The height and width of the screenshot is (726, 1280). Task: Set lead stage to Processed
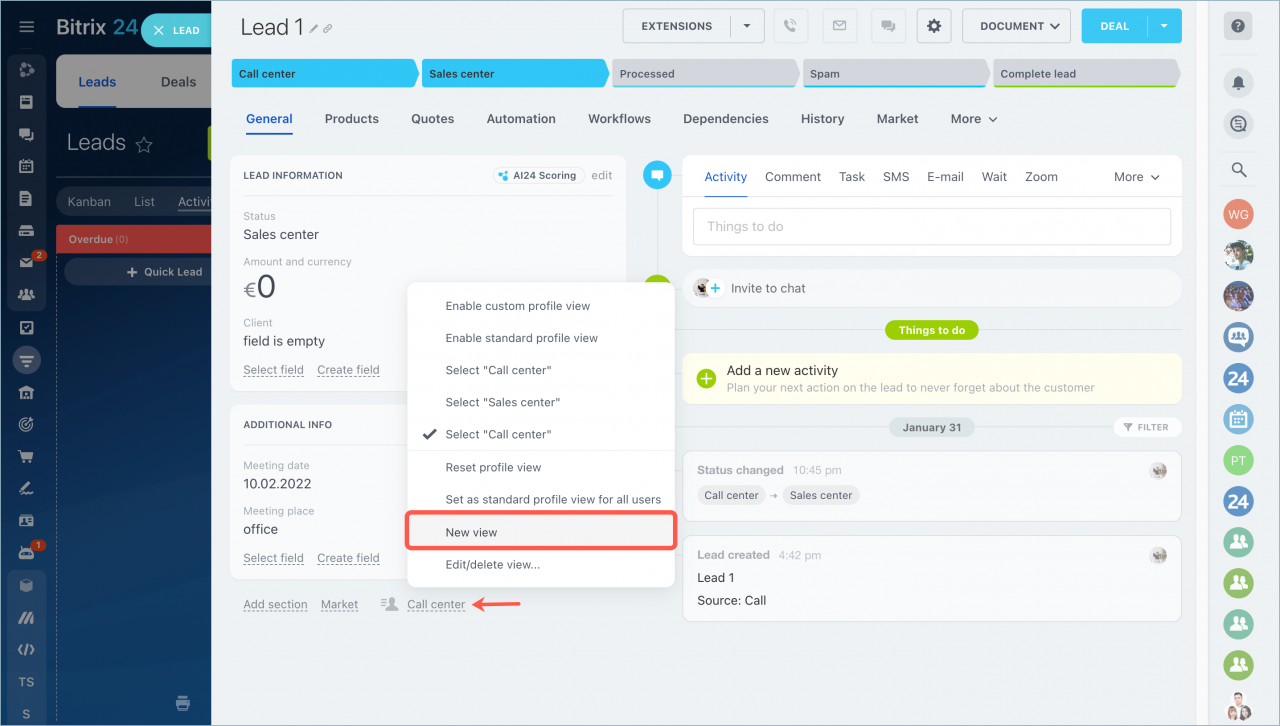coord(704,73)
